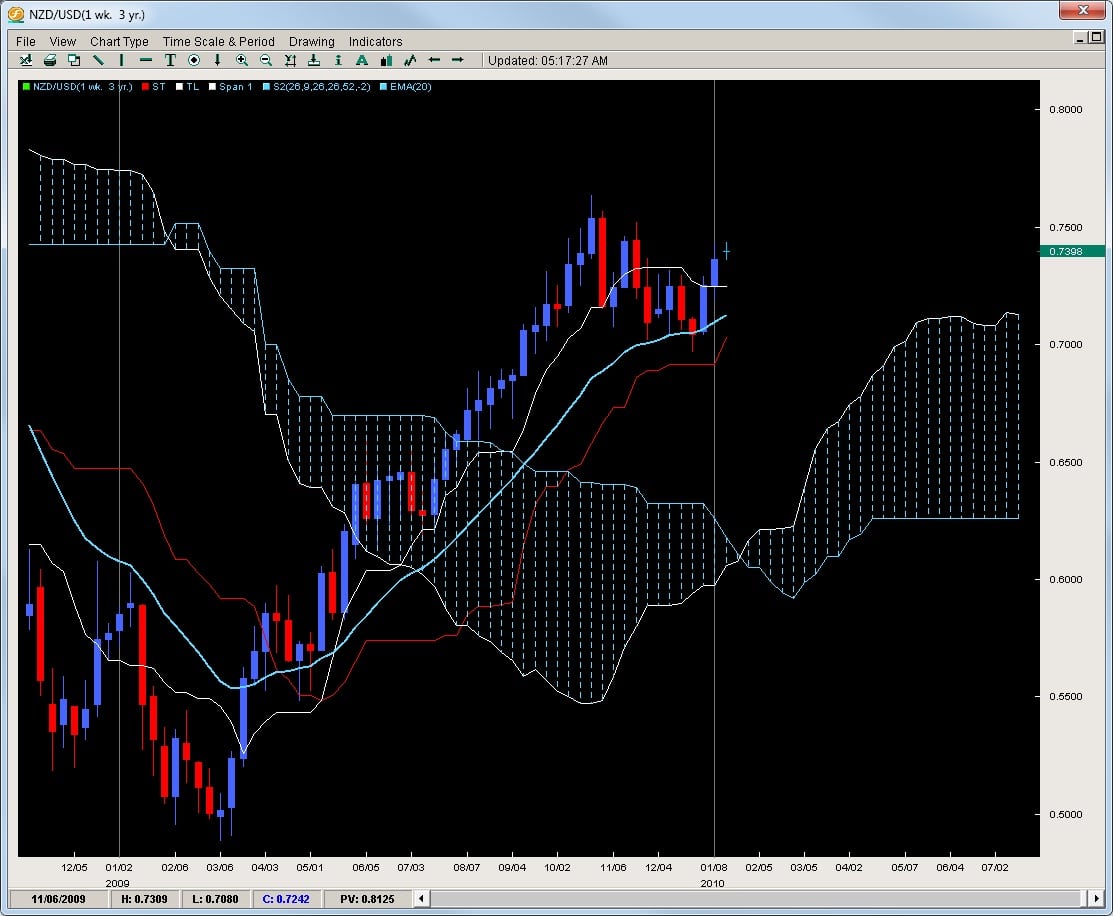Click the NZD/USD window title icon
The height and width of the screenshot is (916, 1113).
(16, 14)
